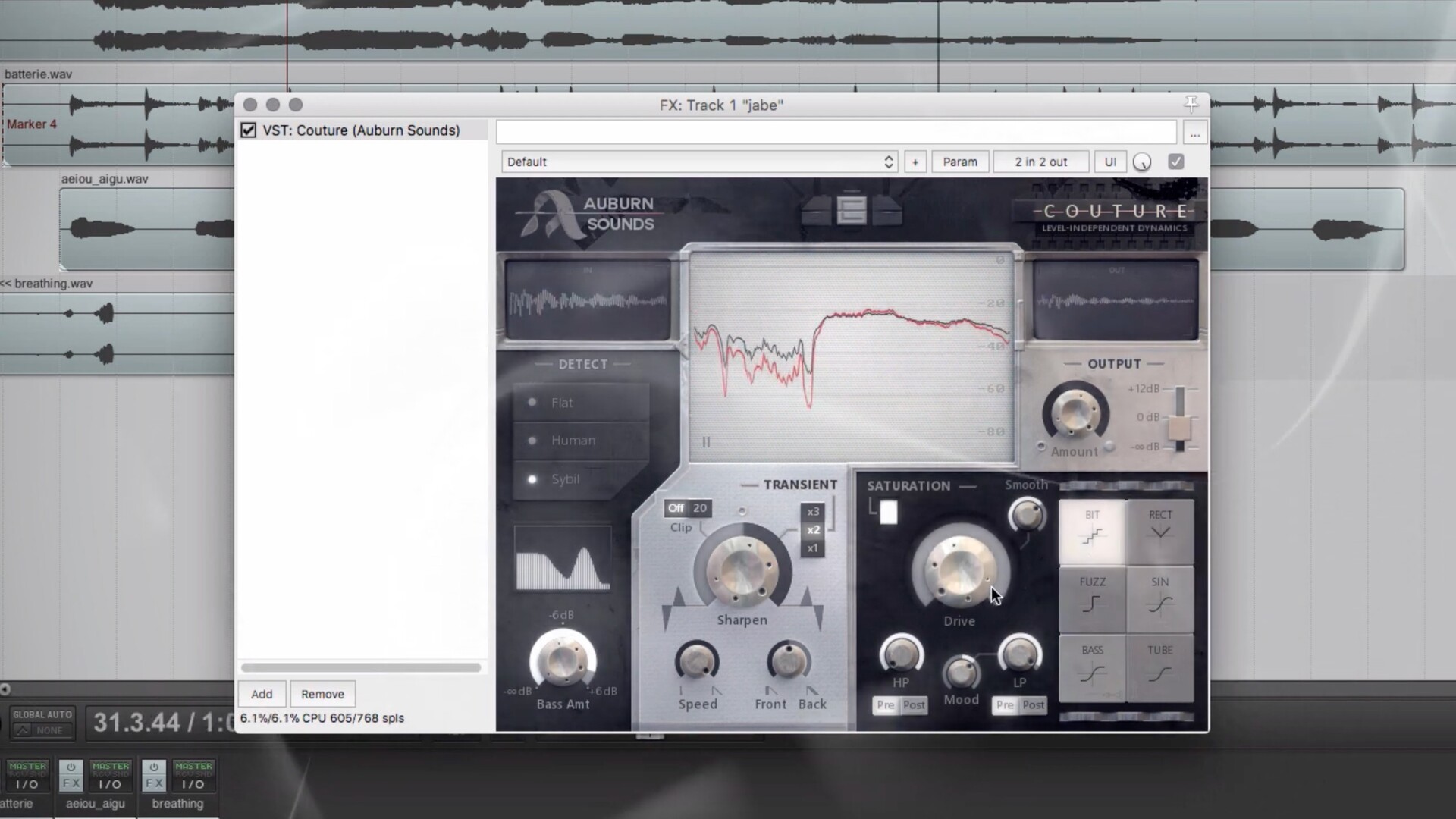Set HP filter to Pre

[886, 704]
